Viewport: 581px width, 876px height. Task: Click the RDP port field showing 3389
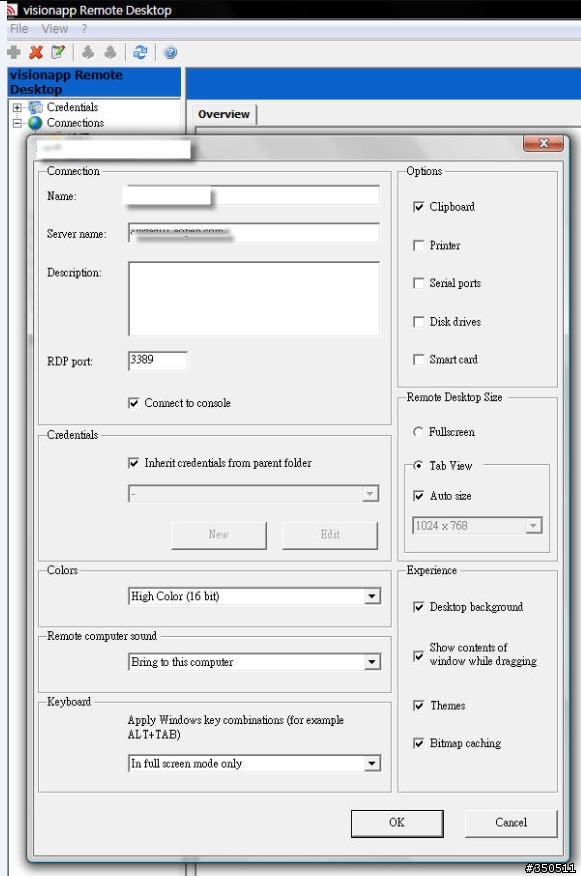coord(158,360)
